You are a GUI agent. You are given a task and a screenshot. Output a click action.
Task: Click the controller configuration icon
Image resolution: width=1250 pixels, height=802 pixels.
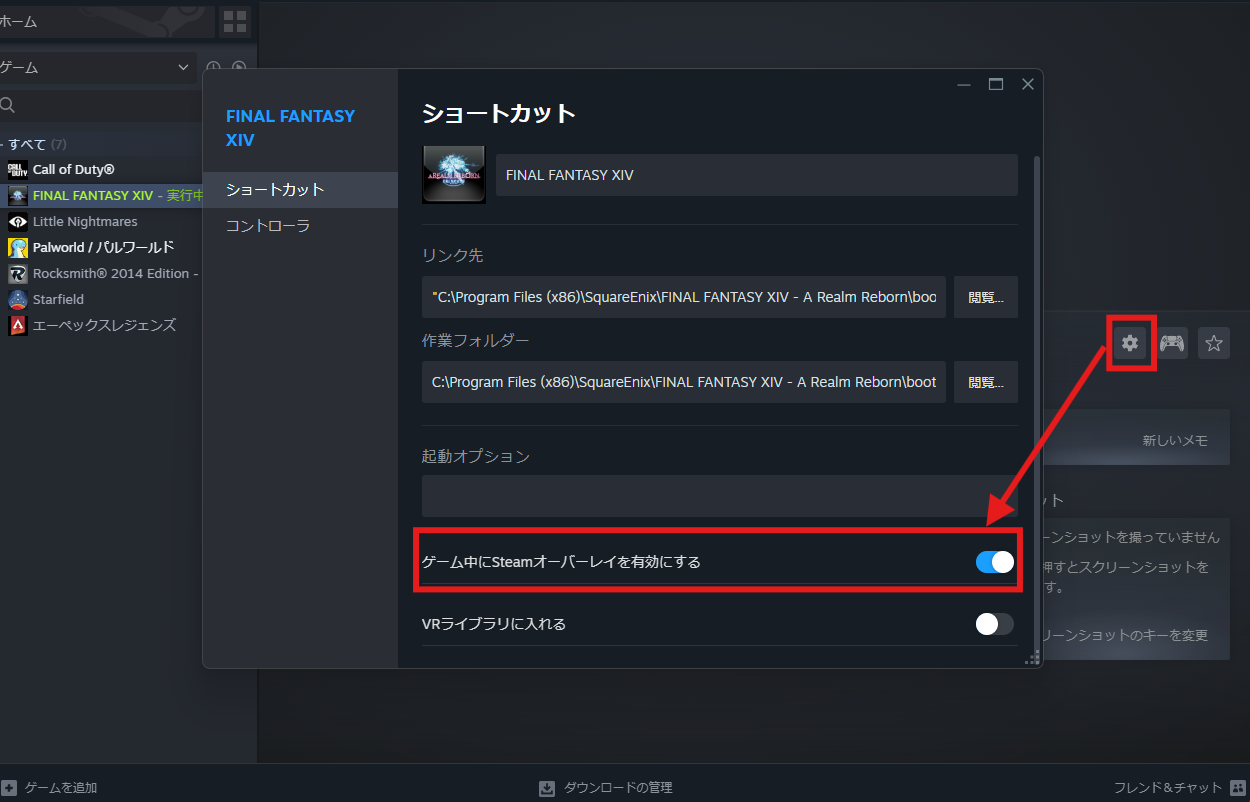(1172, 343)
